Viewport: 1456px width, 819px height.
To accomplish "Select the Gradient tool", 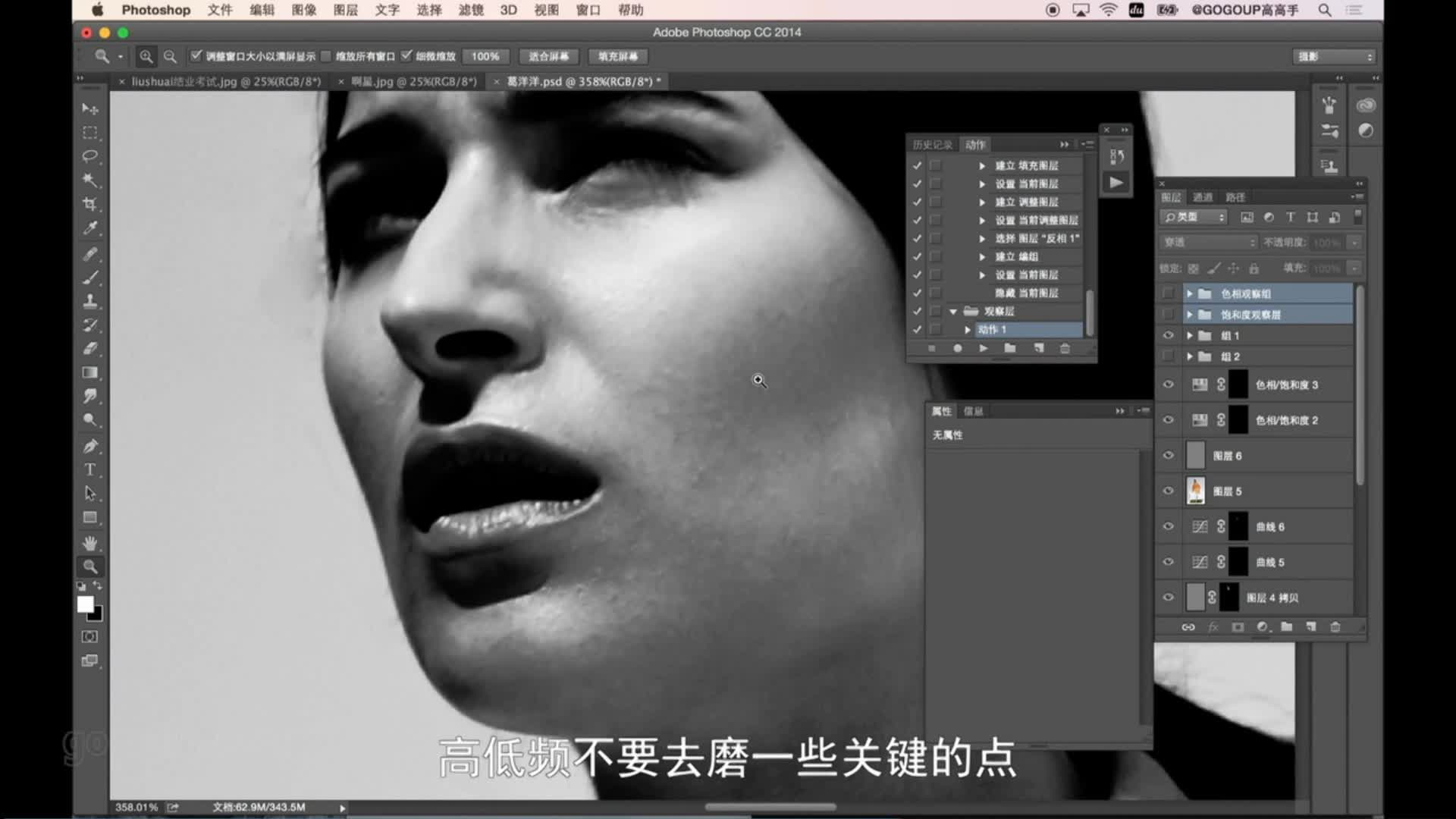I will click(x=90, y=372).
